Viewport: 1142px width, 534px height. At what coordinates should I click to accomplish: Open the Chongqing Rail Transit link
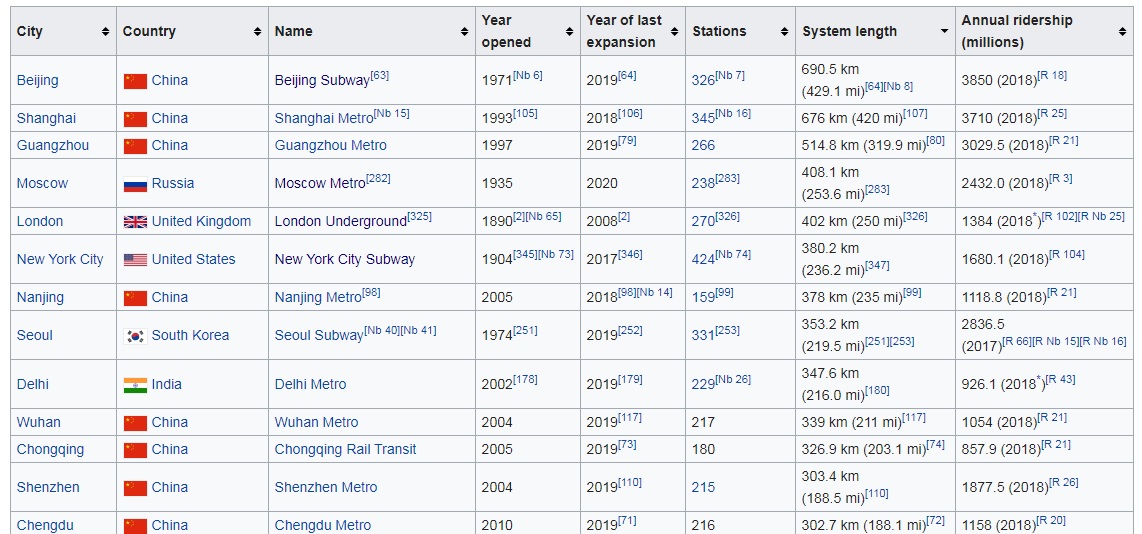point(345,449)
